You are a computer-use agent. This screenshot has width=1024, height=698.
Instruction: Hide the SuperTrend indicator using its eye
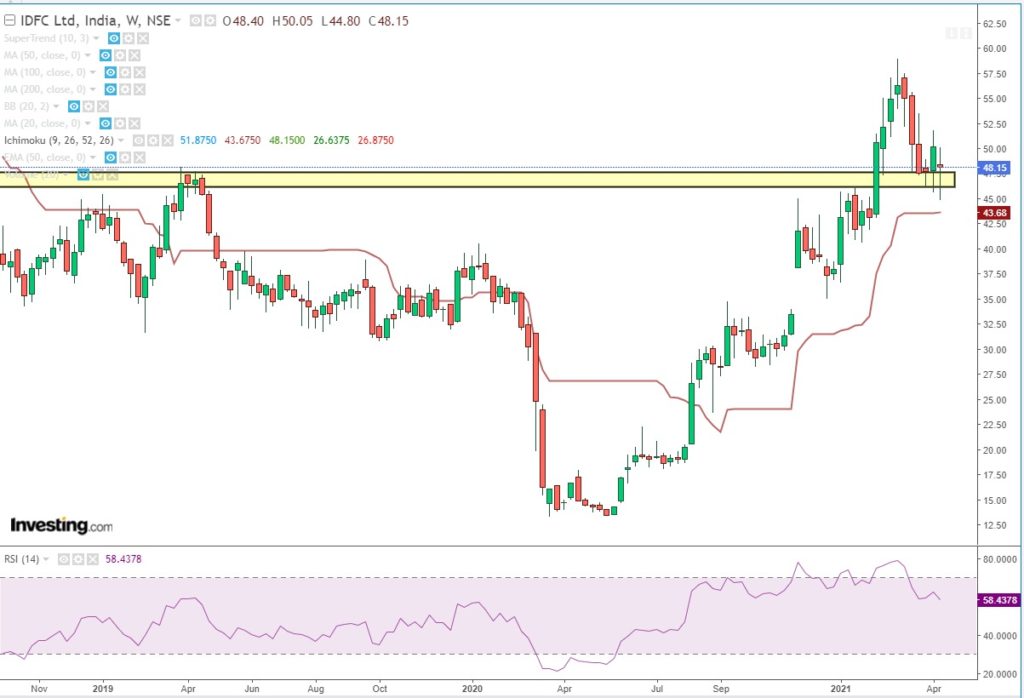click(x=114, y=39)
